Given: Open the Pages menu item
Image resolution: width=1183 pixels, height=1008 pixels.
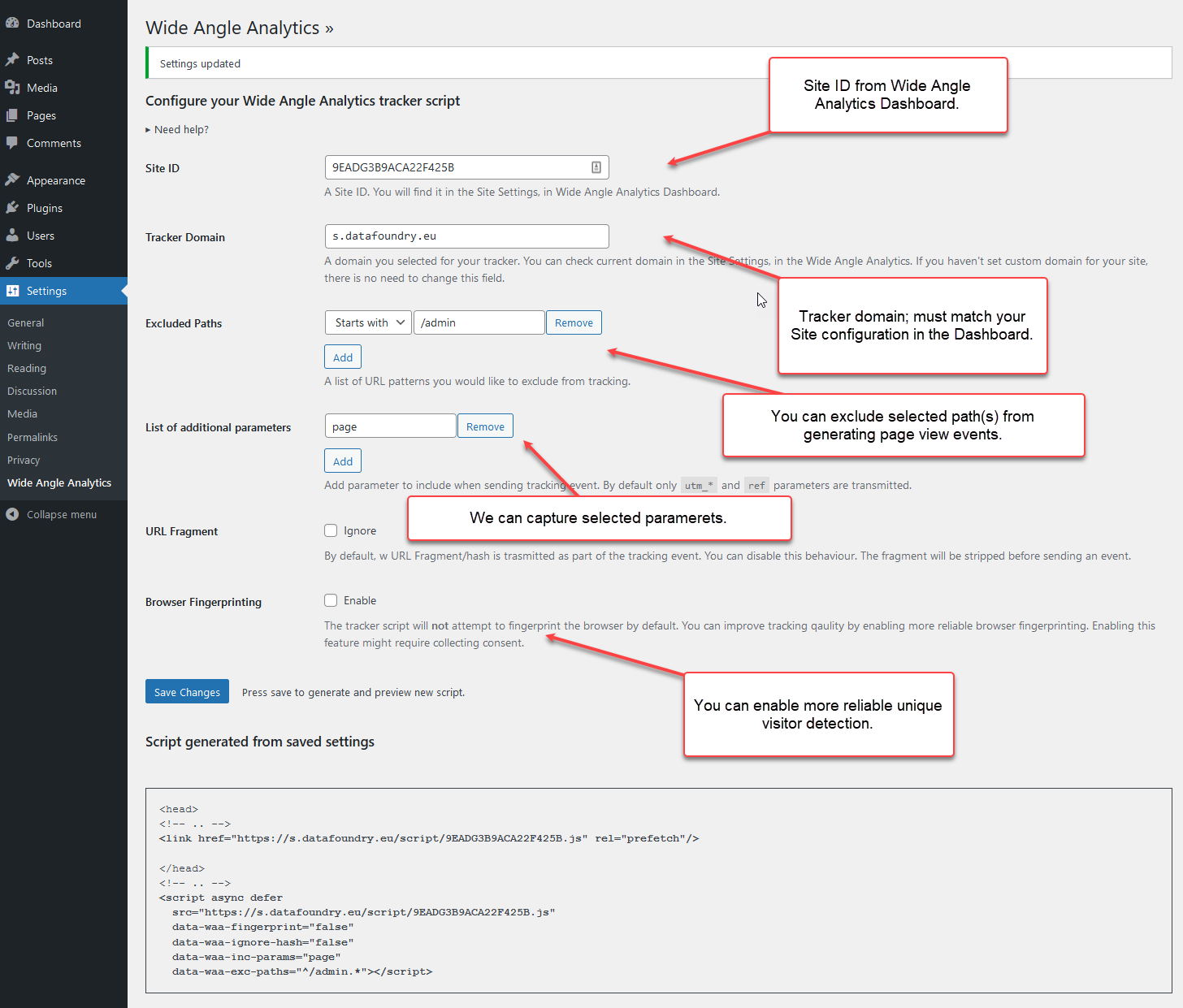Looking at the screenshot, I should tap(63, 115).
